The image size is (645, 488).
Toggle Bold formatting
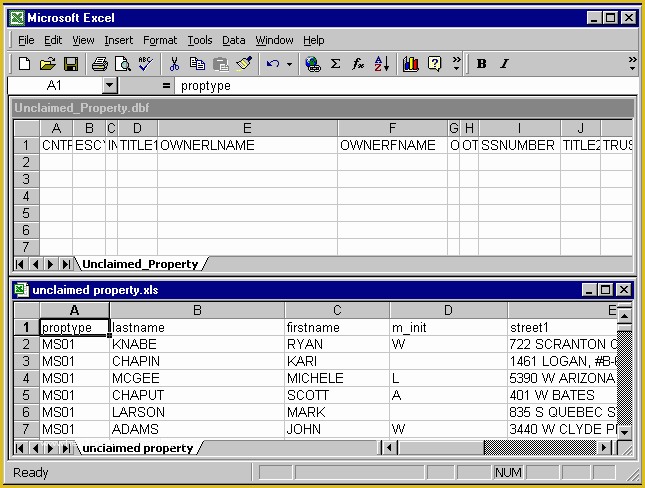[481, 64]
